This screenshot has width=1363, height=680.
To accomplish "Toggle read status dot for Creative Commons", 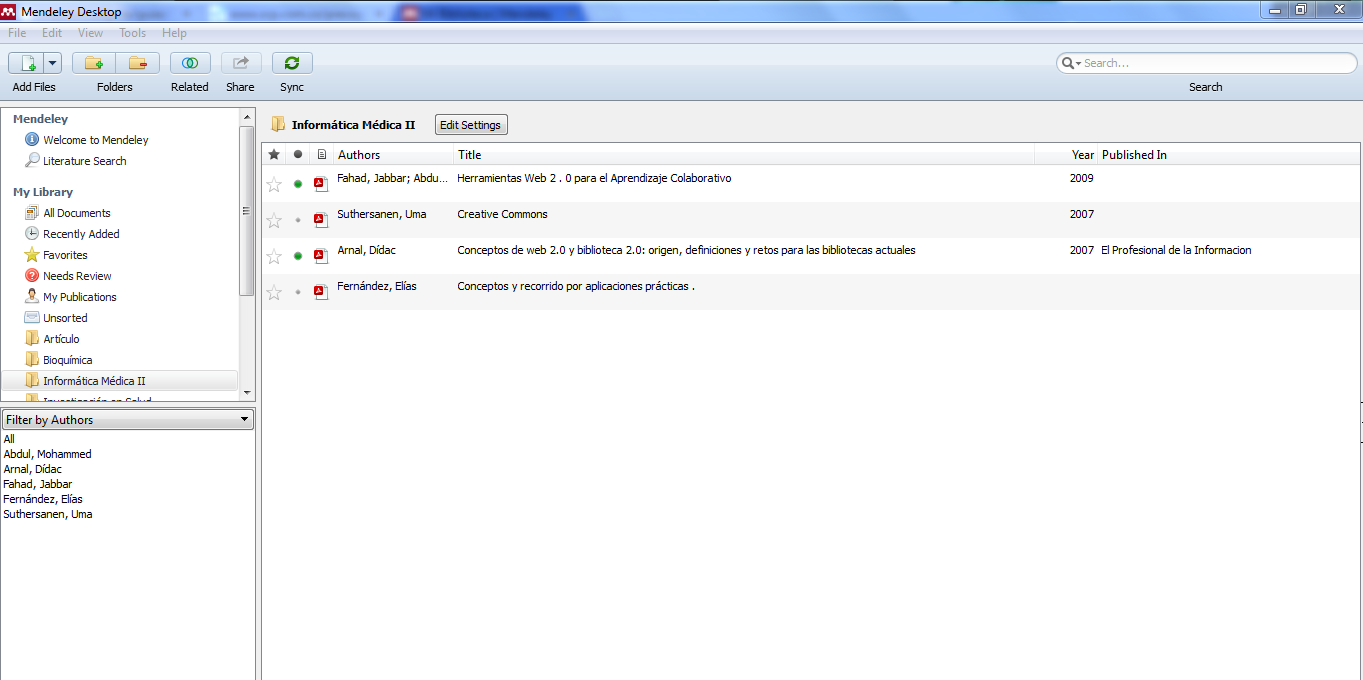I will tap(298, 220).
